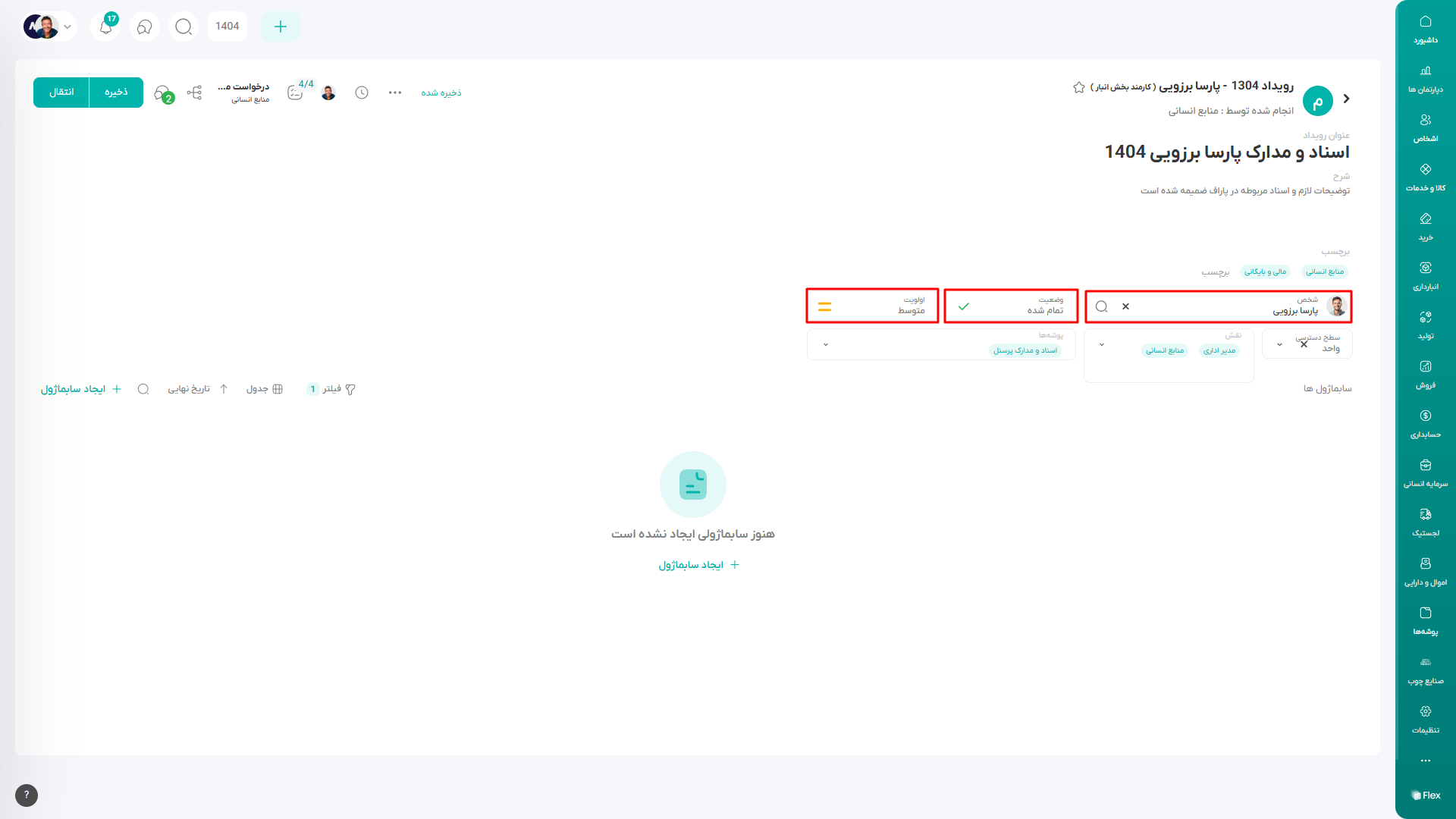The width and height of the screenshot is (1456, 819).
Task: Click the clock history icon
Action: [362, 93]
